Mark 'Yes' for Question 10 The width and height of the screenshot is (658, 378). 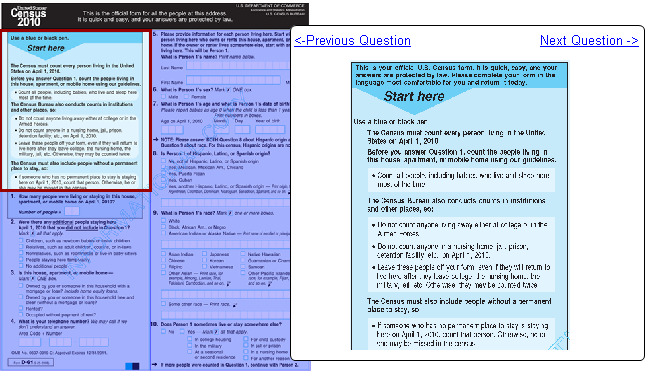(x=183, y=331)
